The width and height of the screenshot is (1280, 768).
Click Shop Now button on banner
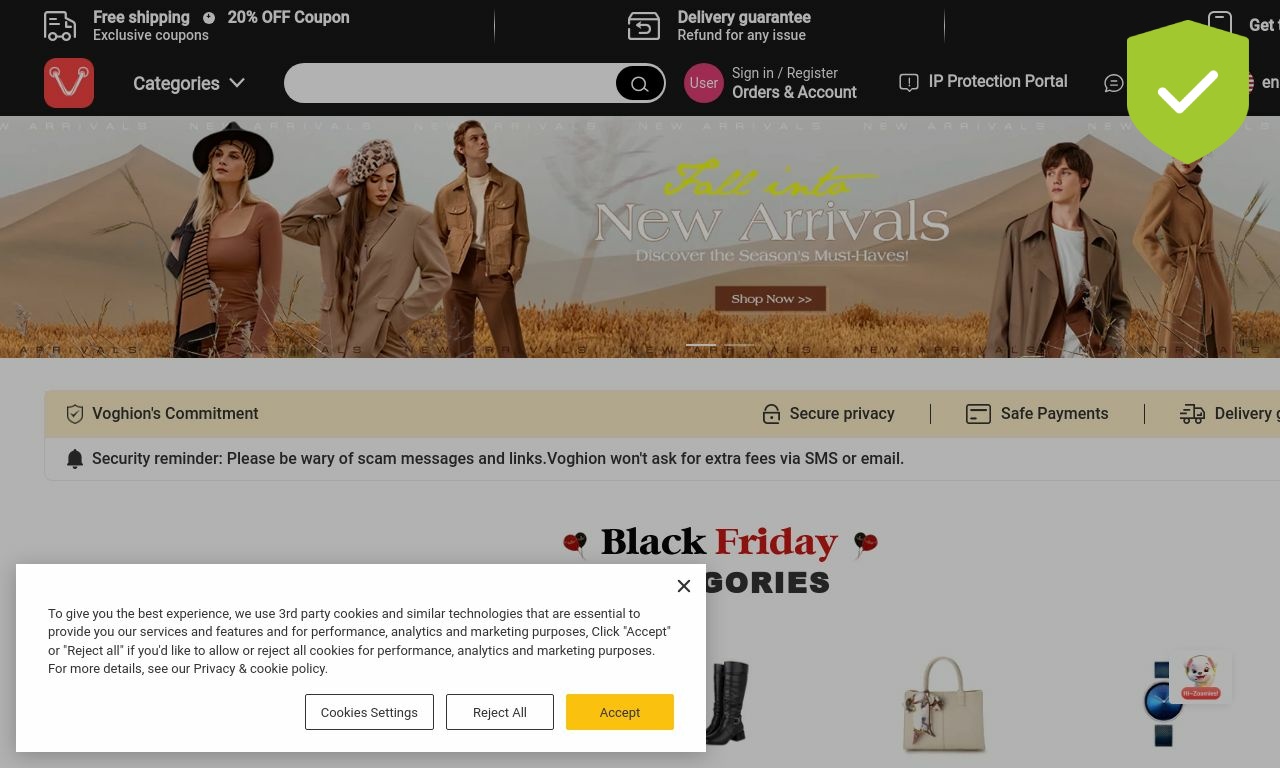(771, 298)
